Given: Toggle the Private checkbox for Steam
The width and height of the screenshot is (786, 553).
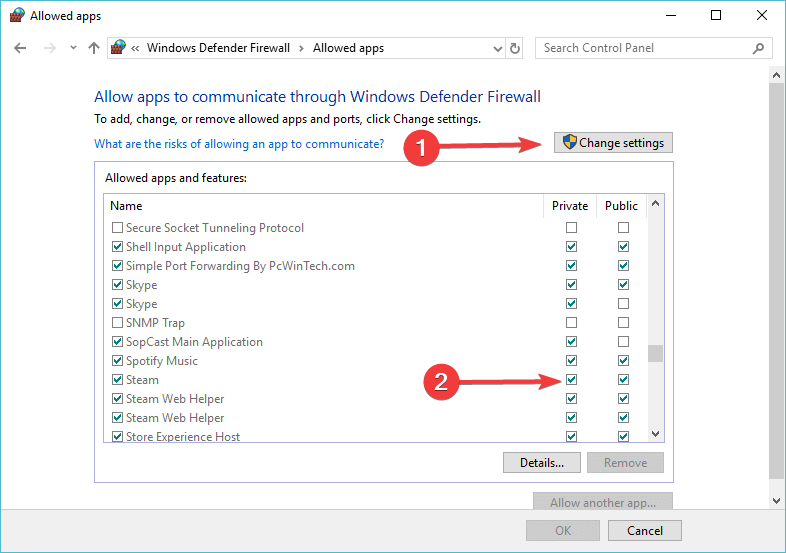Looking at the screenshot, I should [x=571, y=380].
